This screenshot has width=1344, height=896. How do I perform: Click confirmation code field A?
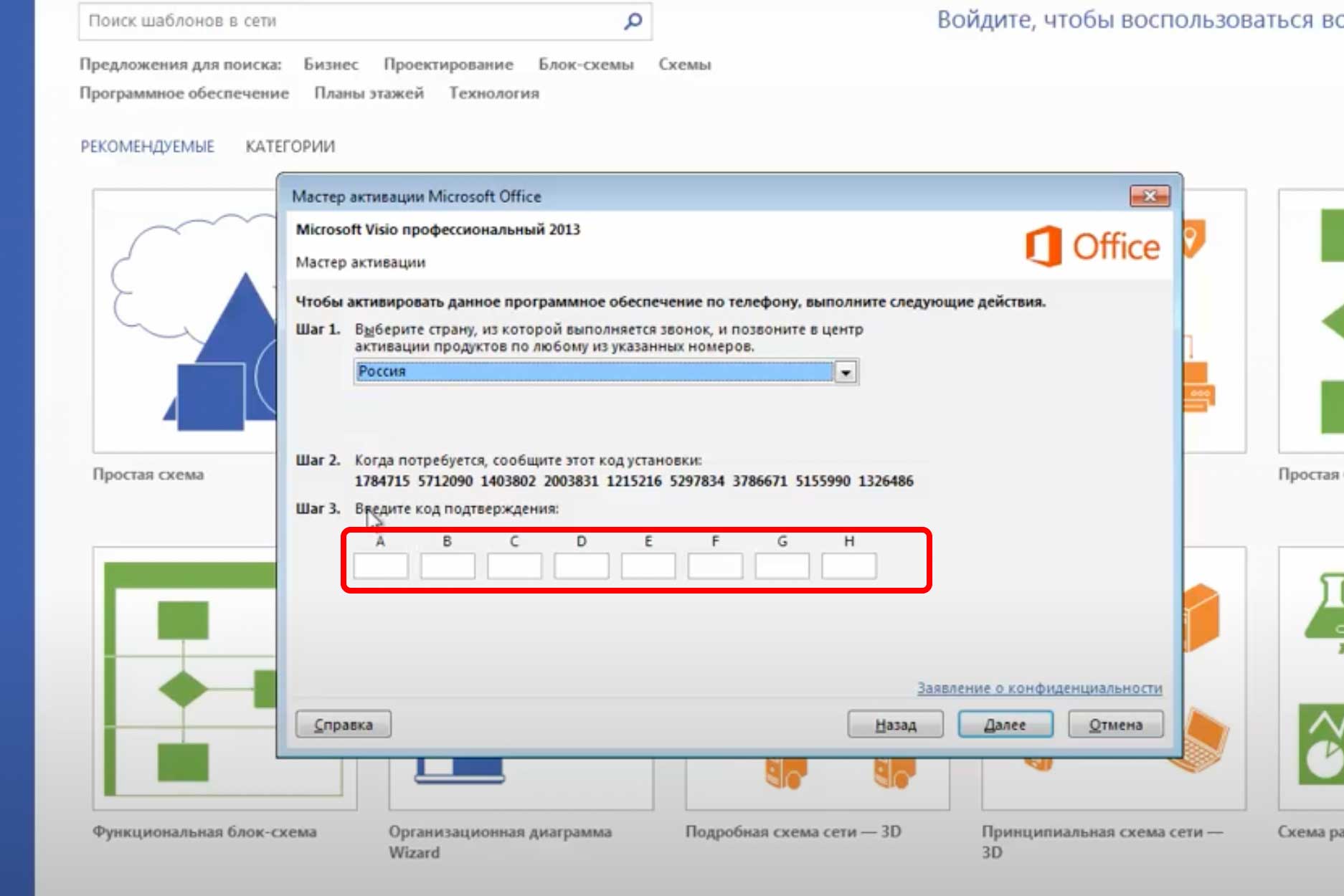[381, 566]
